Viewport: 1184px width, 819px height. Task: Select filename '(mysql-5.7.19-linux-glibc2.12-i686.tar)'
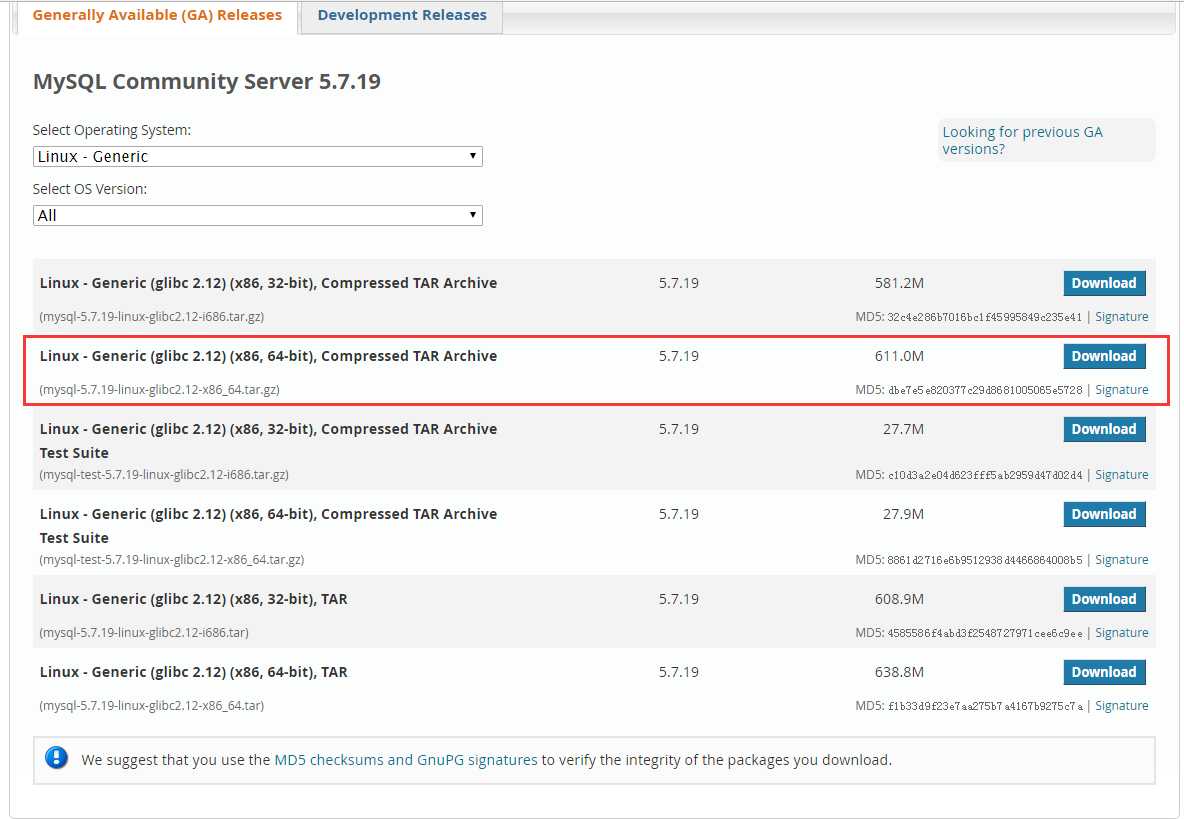click(x=143, y=633)
